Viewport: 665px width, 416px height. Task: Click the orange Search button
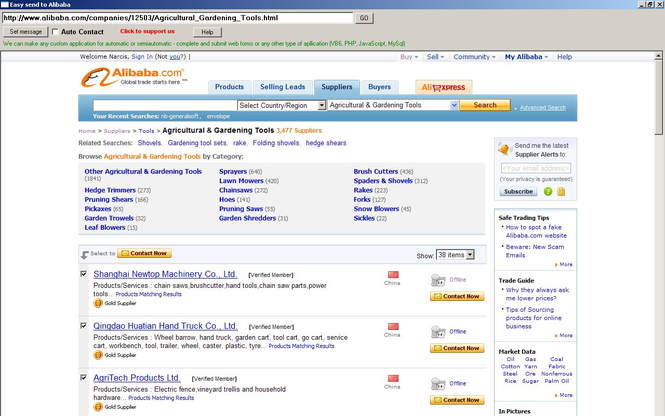(485, 105)
